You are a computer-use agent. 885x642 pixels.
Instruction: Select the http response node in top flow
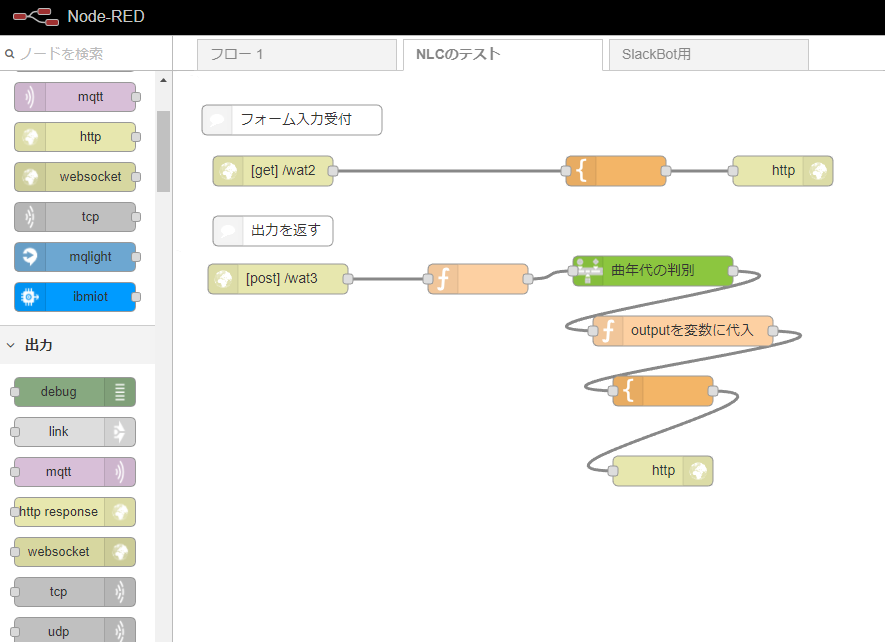tap(783, 171)
